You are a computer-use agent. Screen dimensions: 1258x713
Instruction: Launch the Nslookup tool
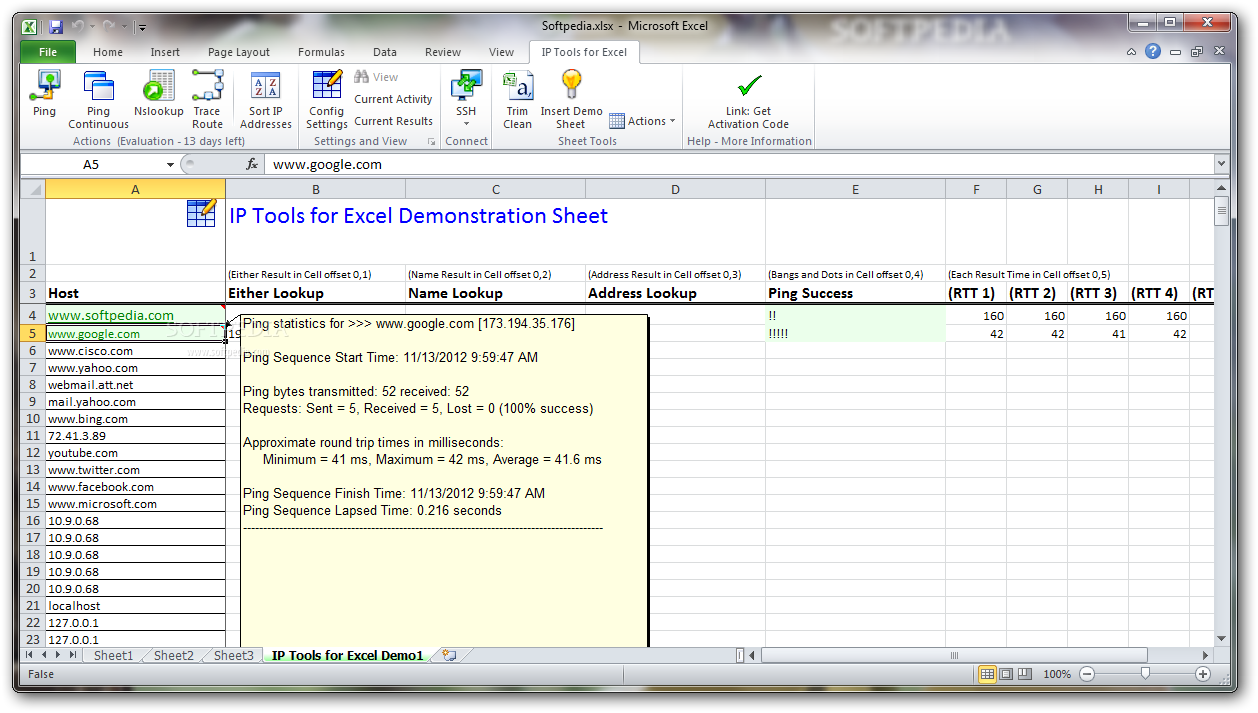(x=159, y=94)
